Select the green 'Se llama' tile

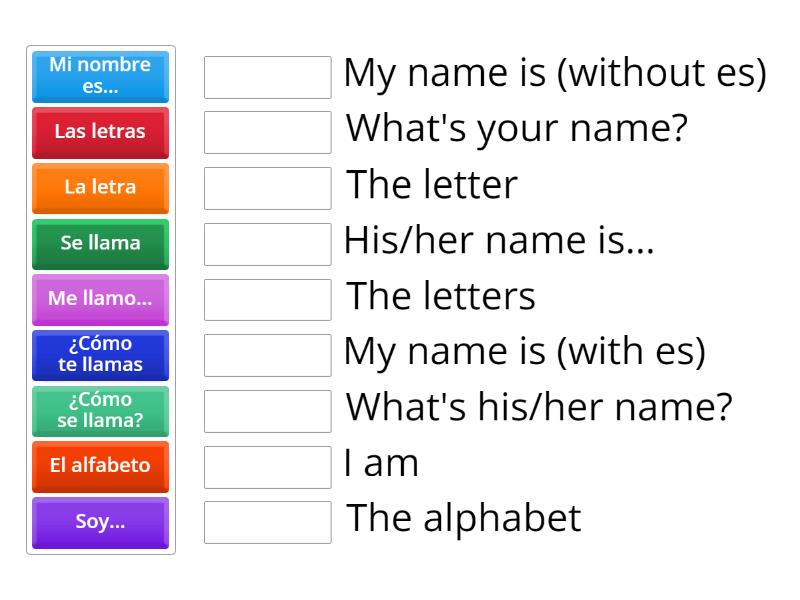(101, 244)
